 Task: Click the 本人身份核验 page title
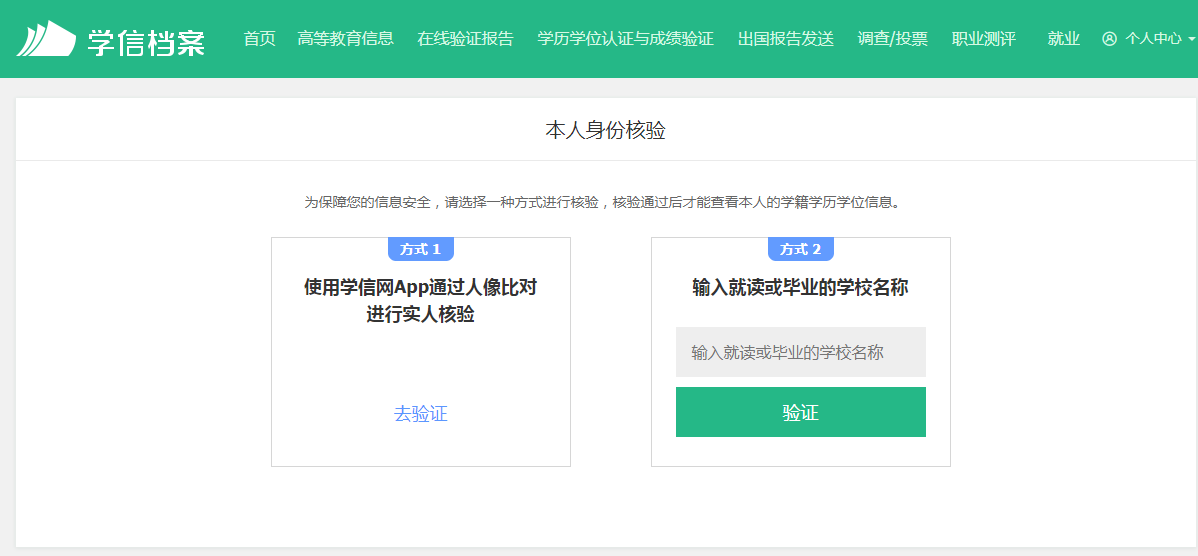[x=605, y=130]
